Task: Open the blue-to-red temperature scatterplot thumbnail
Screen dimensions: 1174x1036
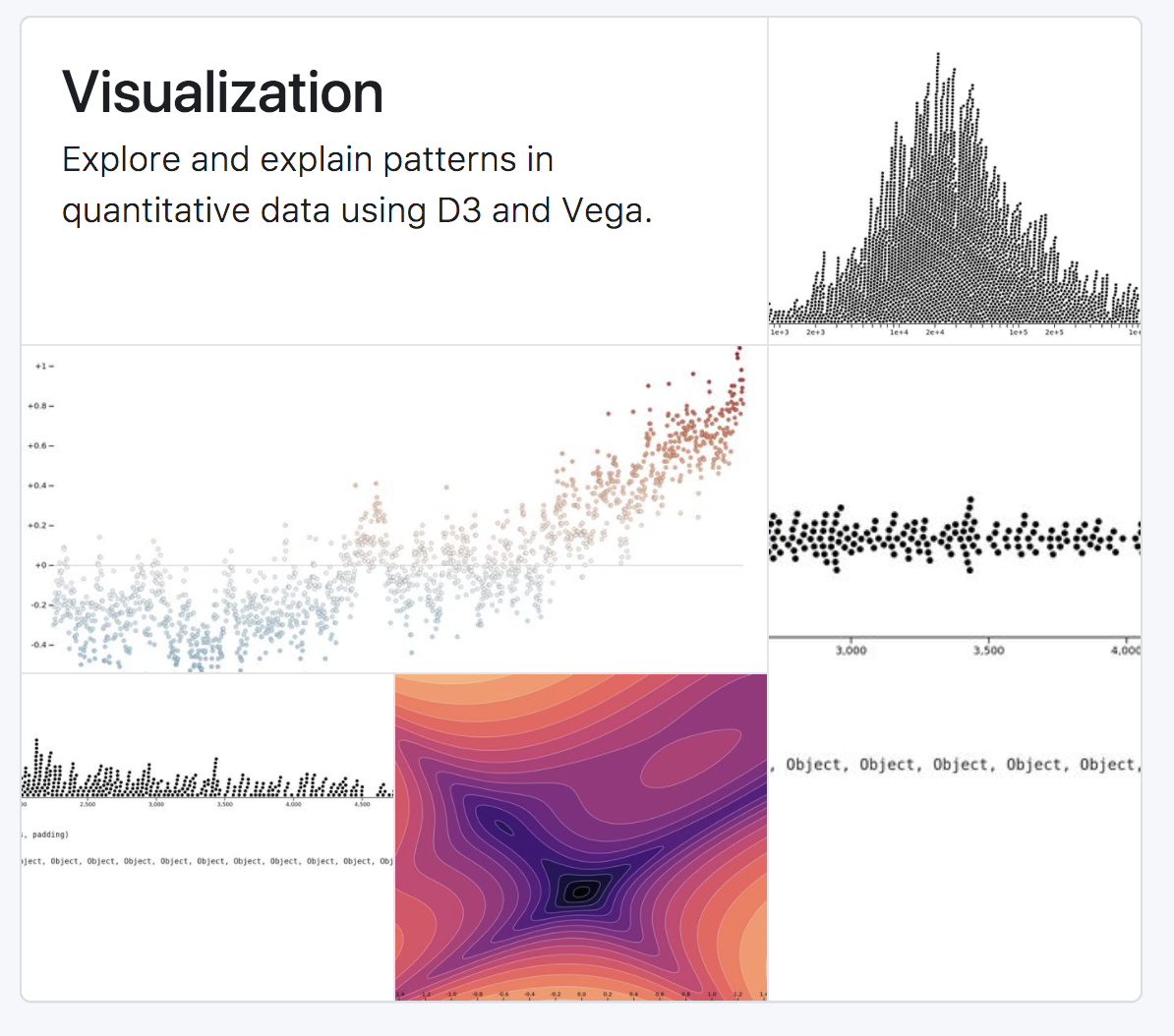Action: (393, 509)
